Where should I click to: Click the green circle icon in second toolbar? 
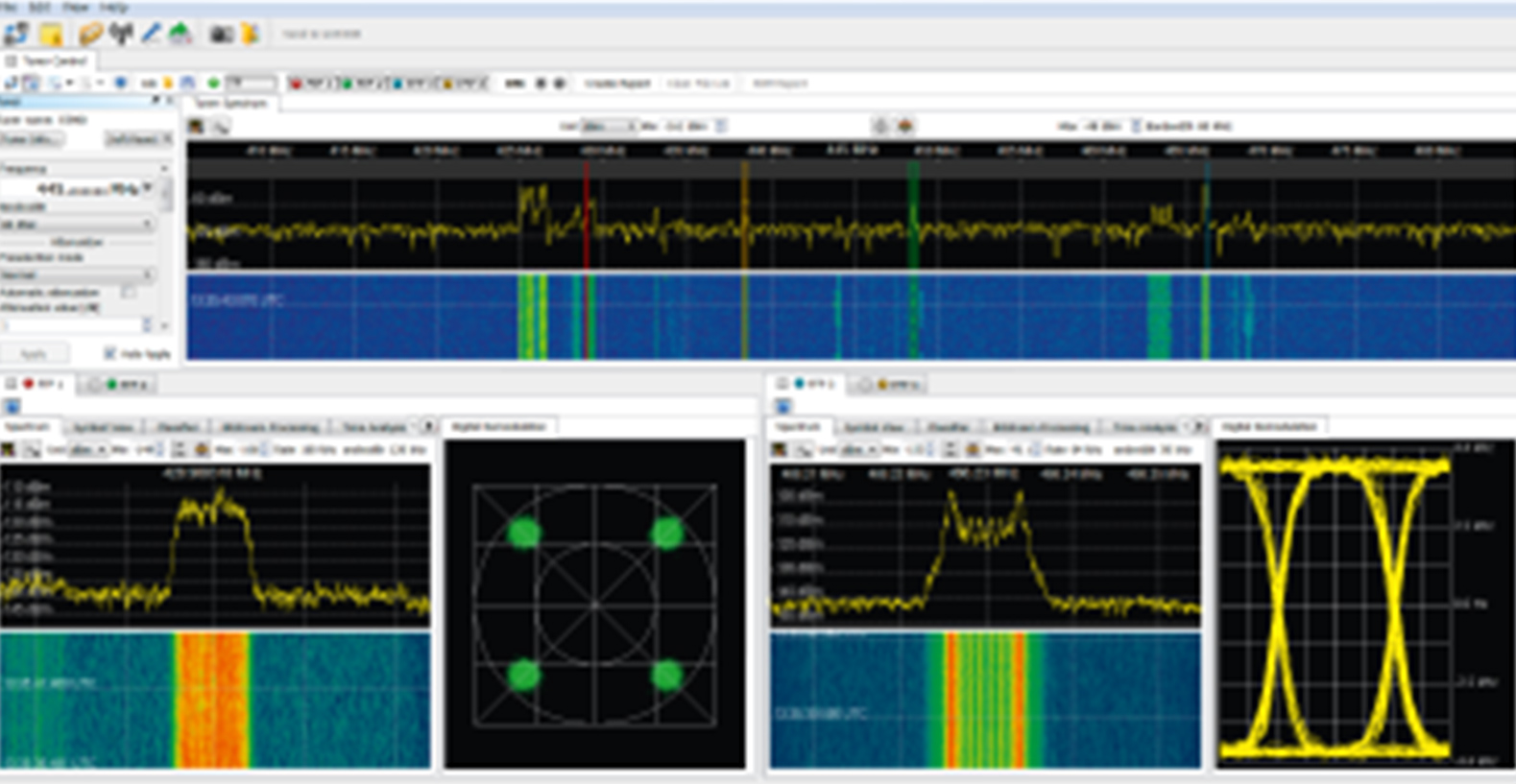pyautogui.click(x=213, y=83)
